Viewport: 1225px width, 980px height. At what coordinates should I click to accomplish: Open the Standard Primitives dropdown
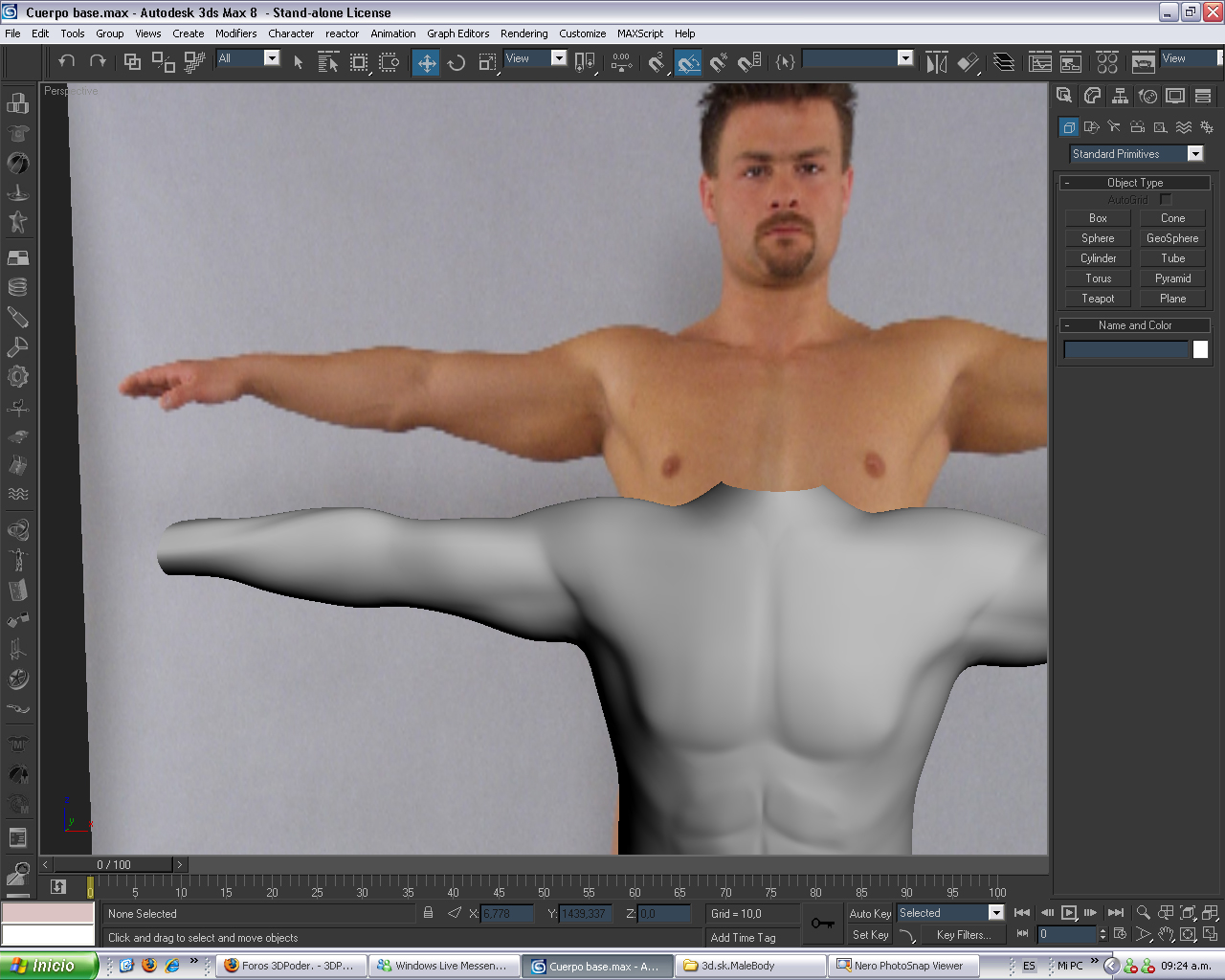(x=1194, y=154)
